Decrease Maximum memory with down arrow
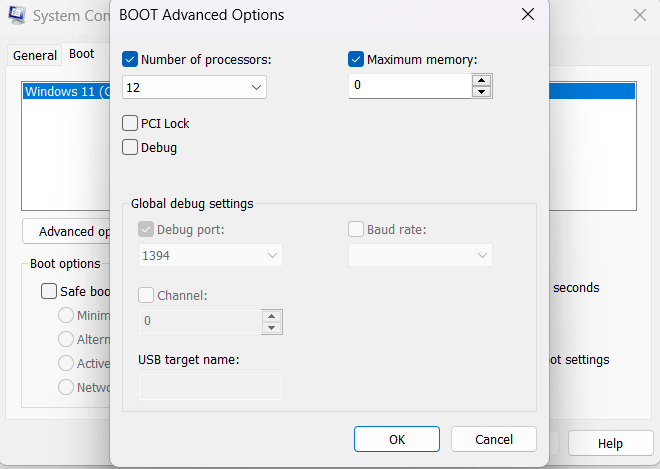Screen dimensions: 660x469 pos(482,91)
